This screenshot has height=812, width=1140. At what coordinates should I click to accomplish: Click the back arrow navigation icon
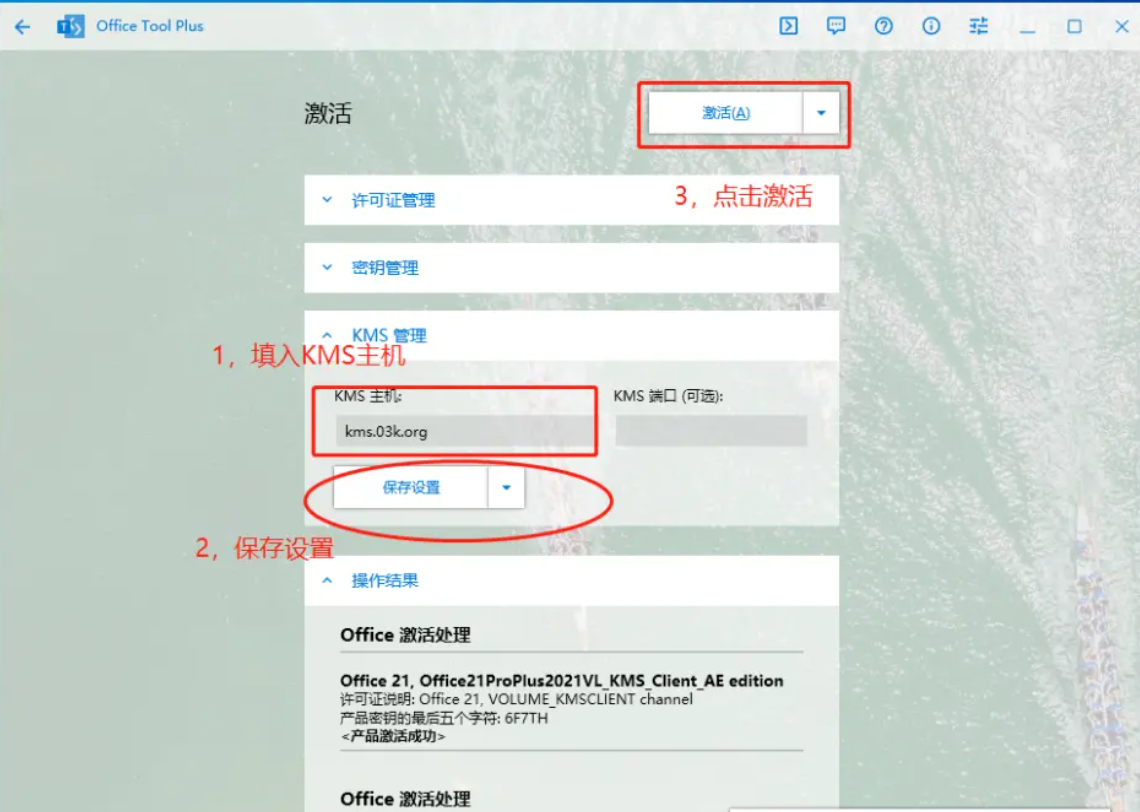(x=22, y=27)
